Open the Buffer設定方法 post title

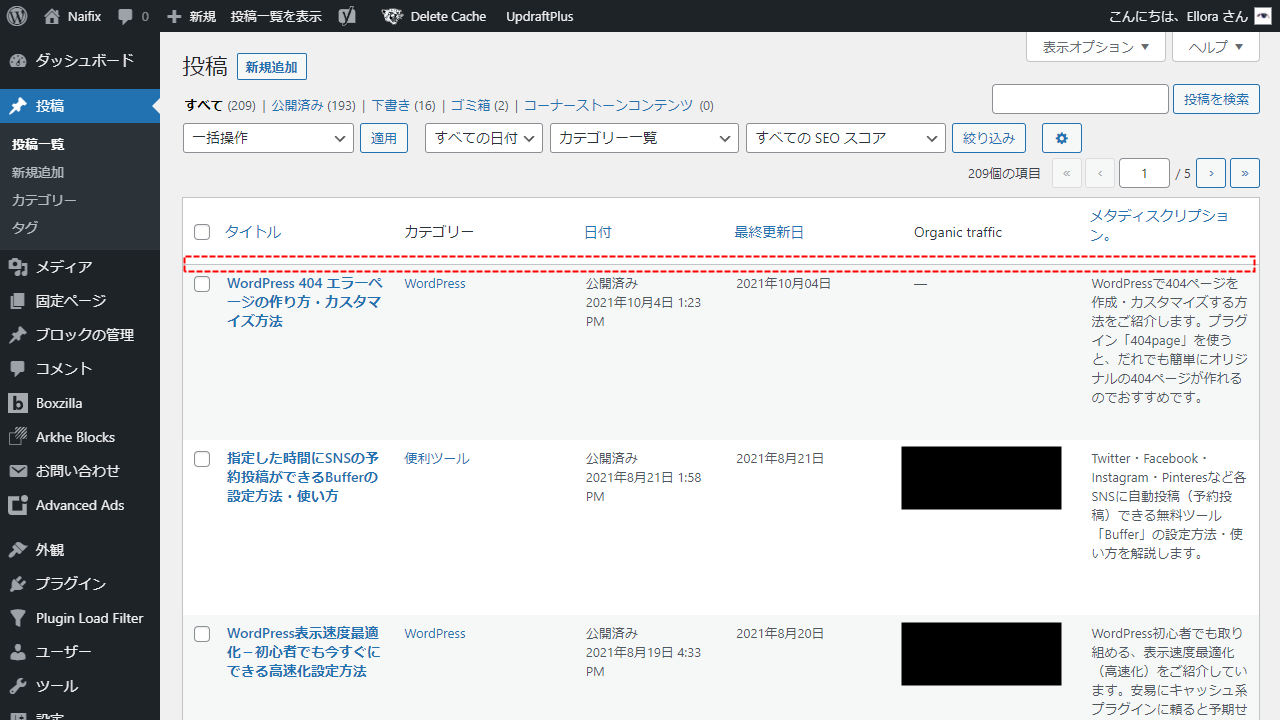(303, 477)
